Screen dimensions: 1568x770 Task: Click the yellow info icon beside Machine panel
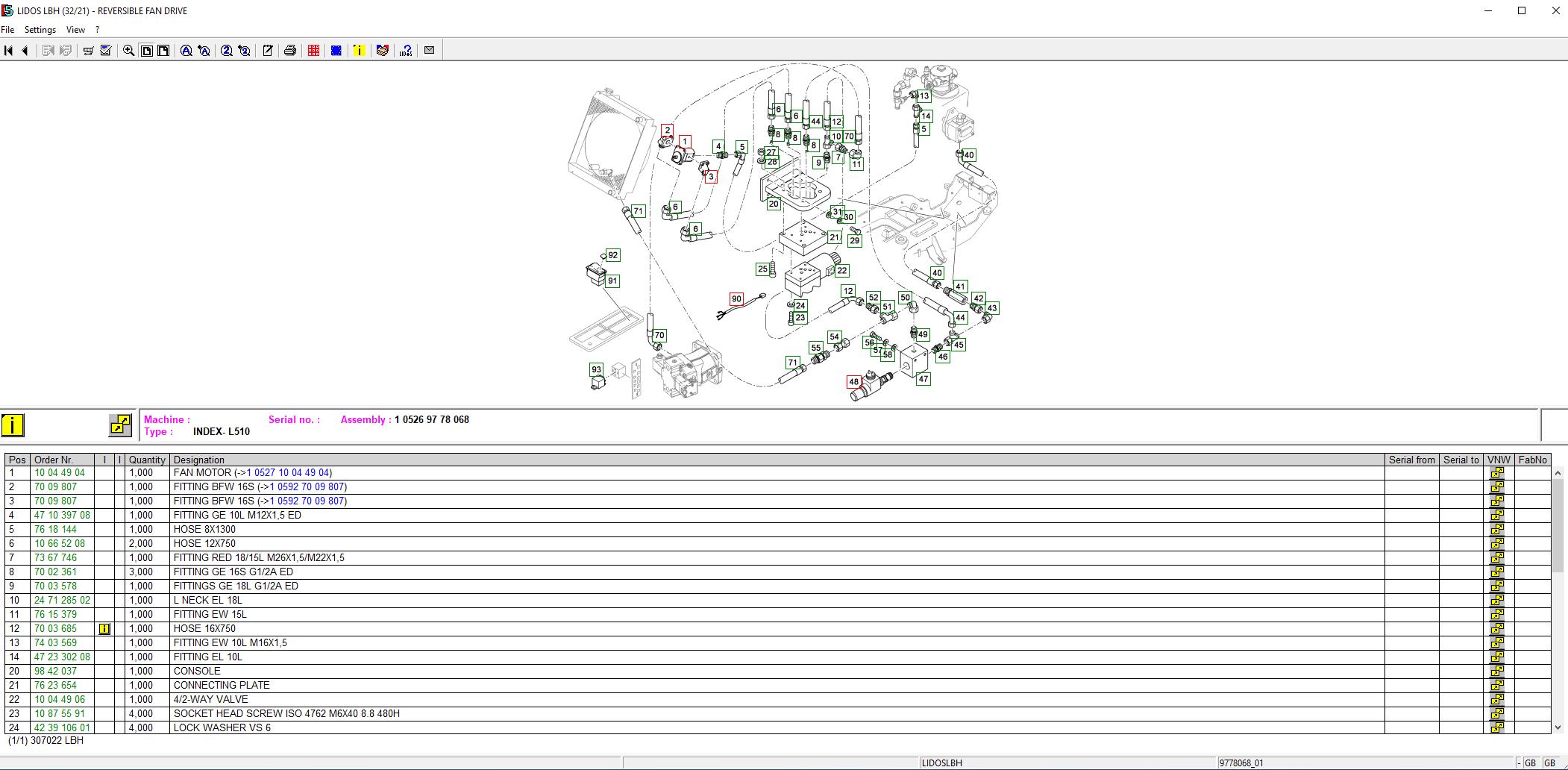[13, 425]
